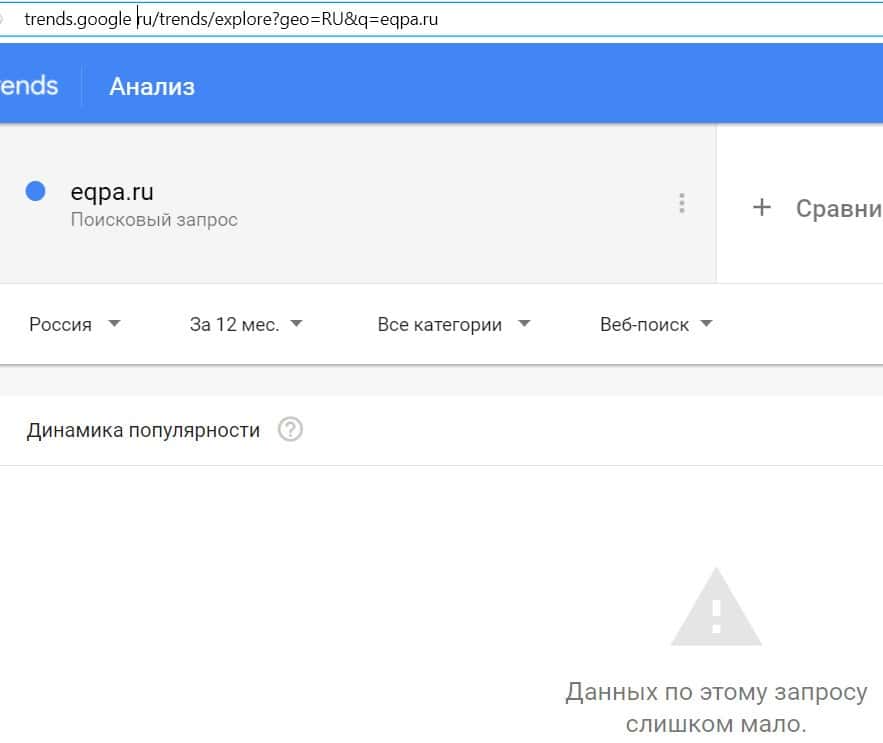Click the help icon beside Динамика популярности
This screenshot has height=743, width=883.
(x=290, y=430)
